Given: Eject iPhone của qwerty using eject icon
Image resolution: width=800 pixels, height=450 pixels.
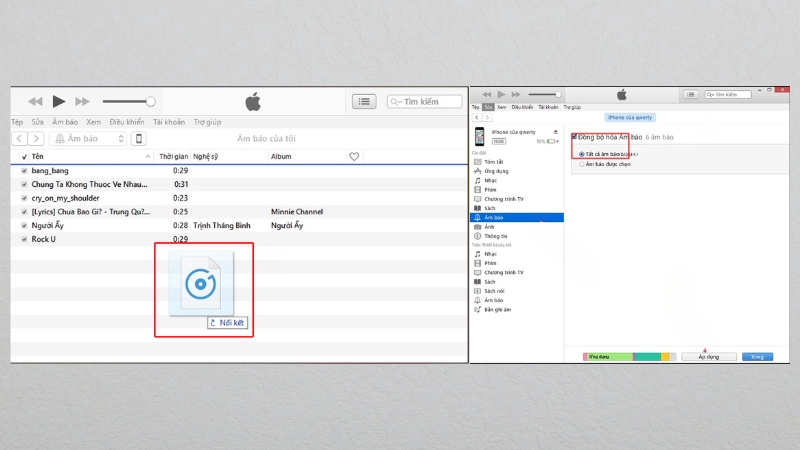Looking at the screenshot, I should [556, 132].
